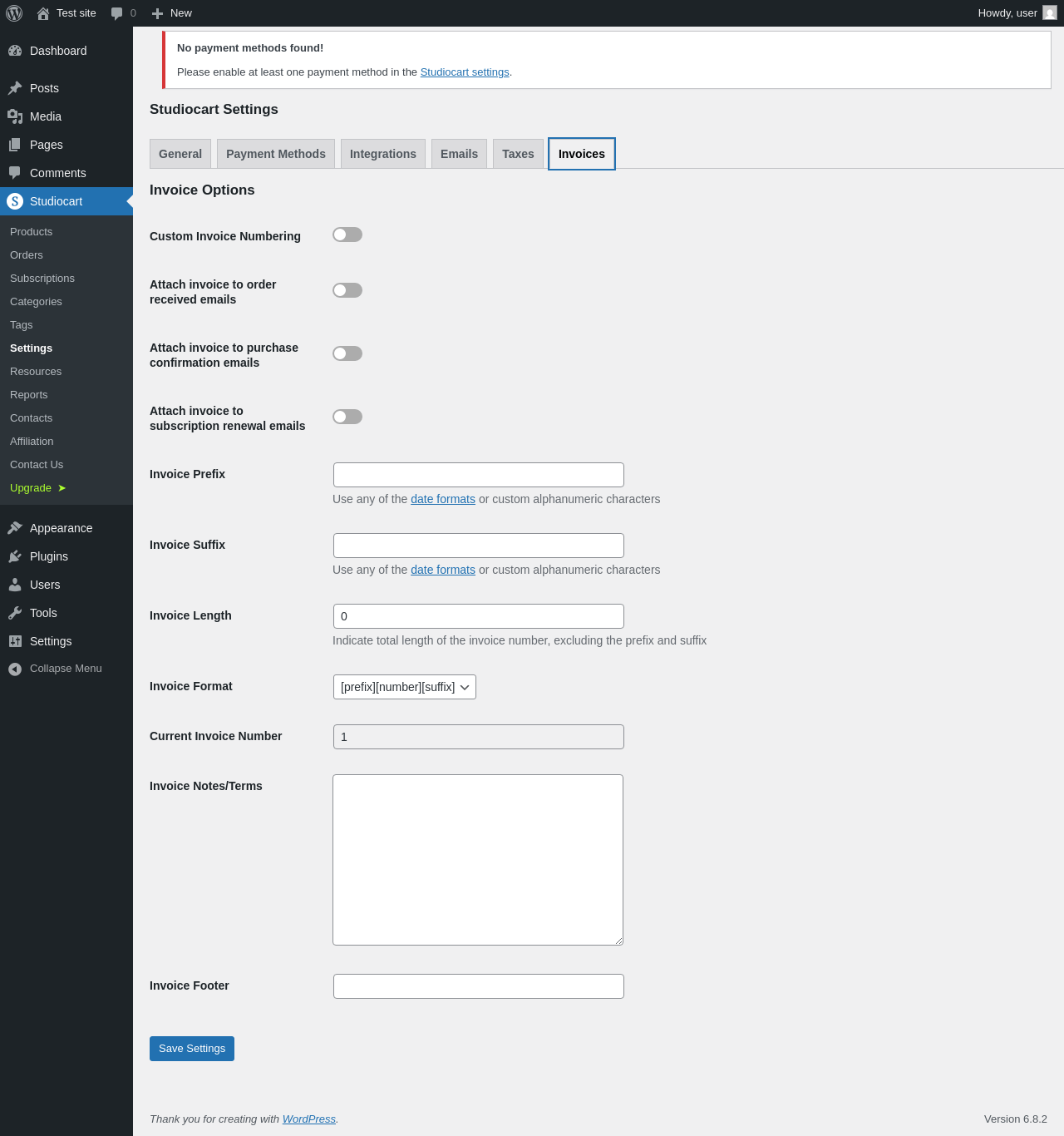Click the Settings sliders icon in sidebar
The width and height of the screenshot is (1064, 1136).
pyautogui.click(x=15, y=641)
